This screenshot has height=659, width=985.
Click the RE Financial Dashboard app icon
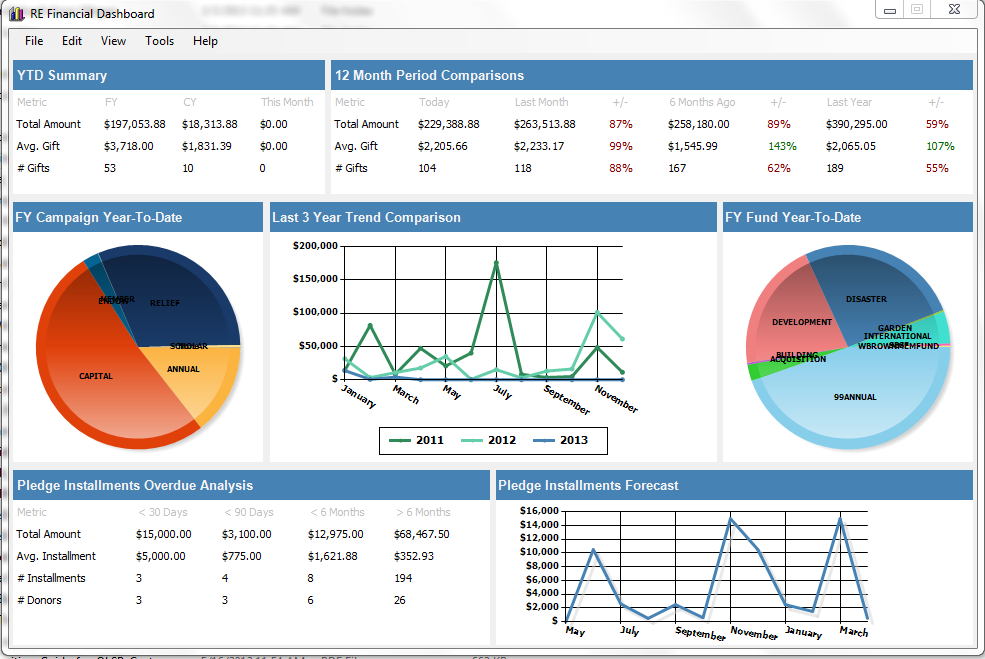click(16, 13)
